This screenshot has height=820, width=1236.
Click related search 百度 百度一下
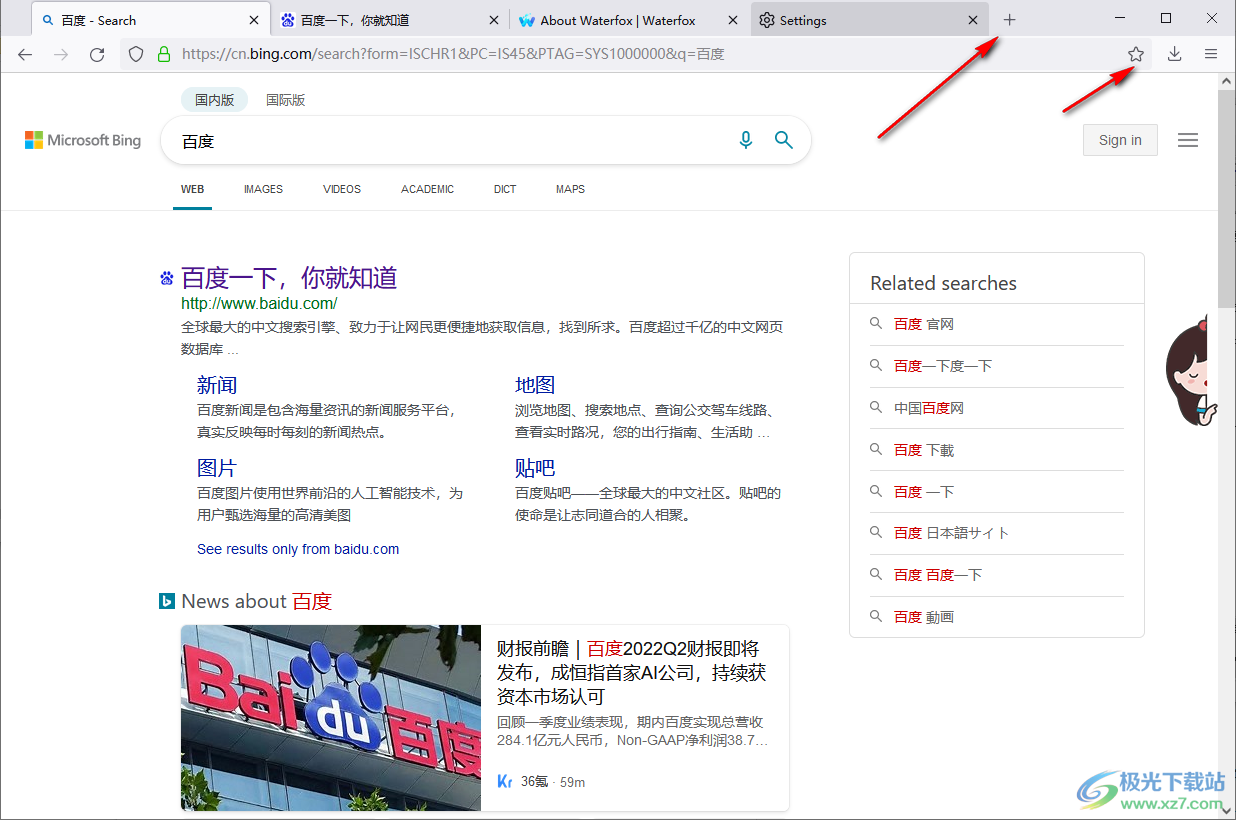click(938, 575)
